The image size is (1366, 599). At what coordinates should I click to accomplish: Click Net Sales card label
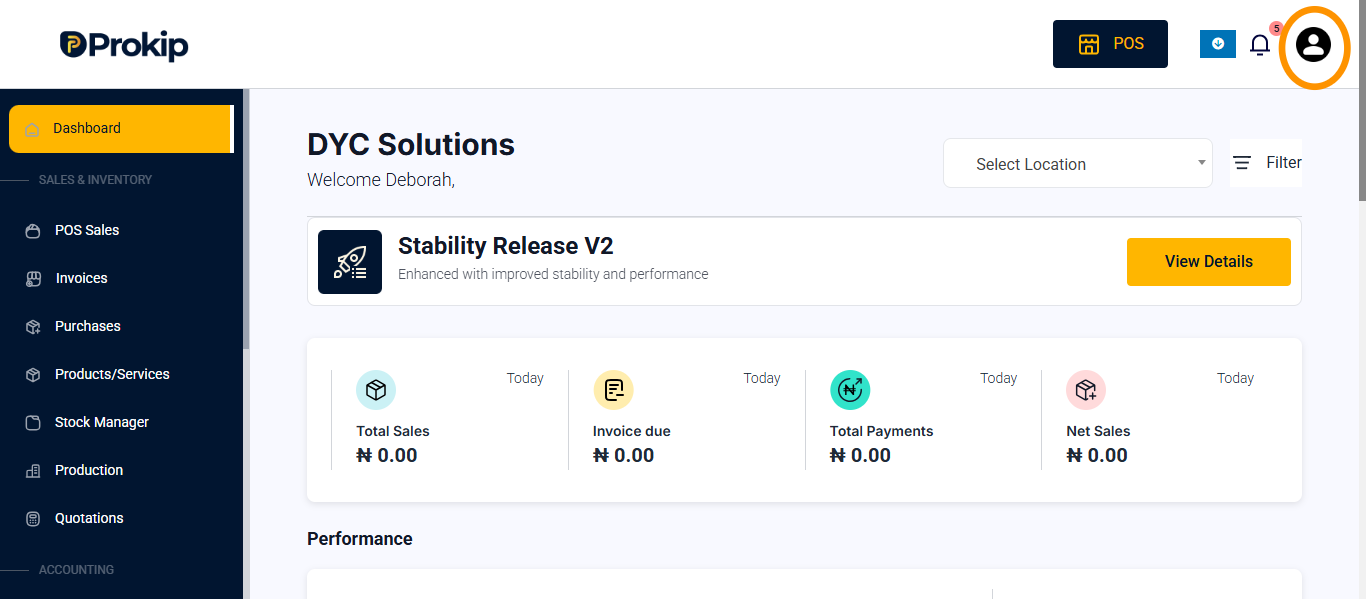coord(1098,431)
